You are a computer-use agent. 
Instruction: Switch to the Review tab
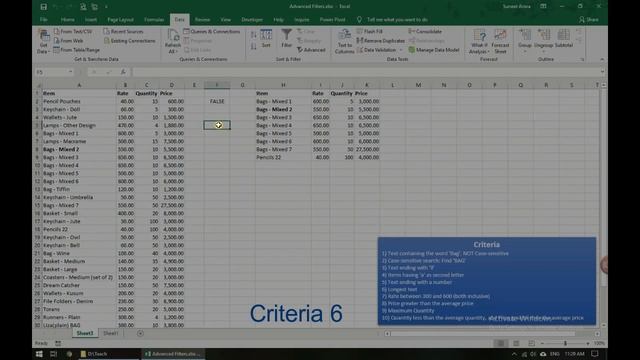tap(202, 20)
